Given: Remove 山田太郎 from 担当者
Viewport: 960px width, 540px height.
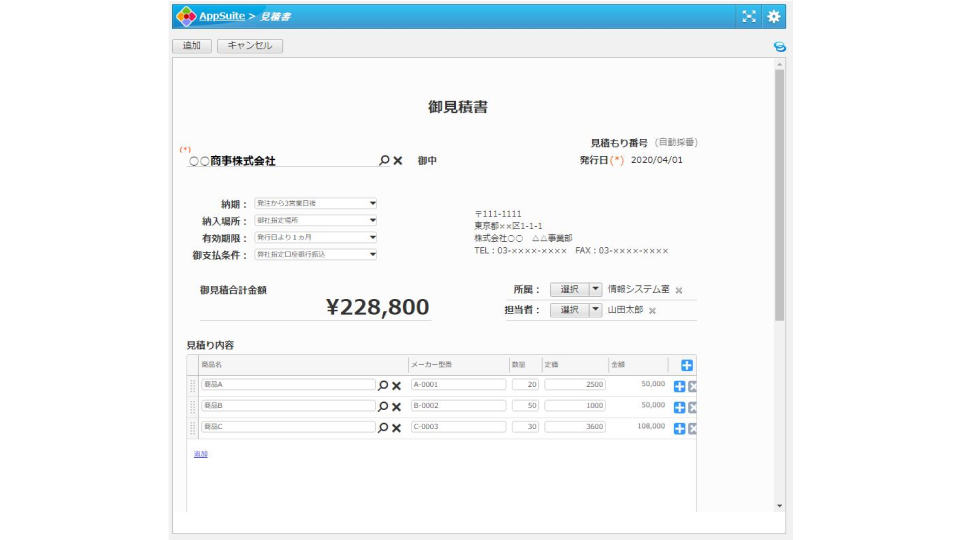Looking at the screenshot, I should click(652, 311).
